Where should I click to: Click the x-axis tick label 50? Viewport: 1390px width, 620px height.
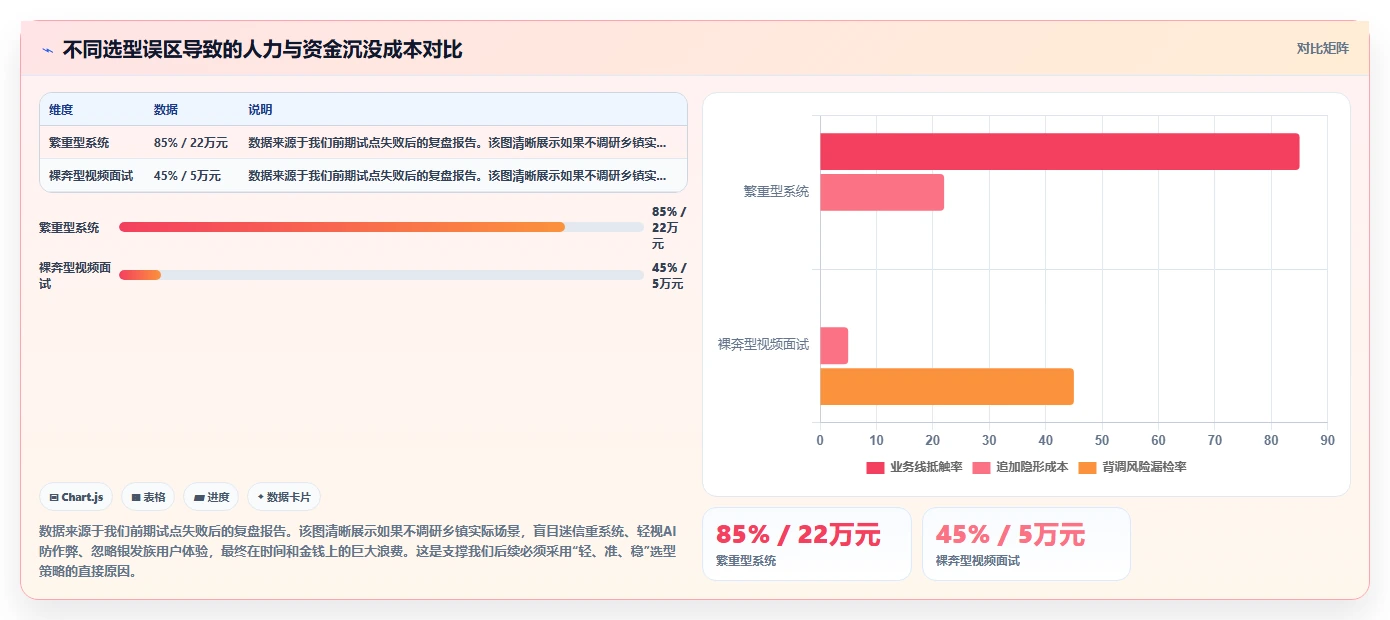coord(1102,440)
